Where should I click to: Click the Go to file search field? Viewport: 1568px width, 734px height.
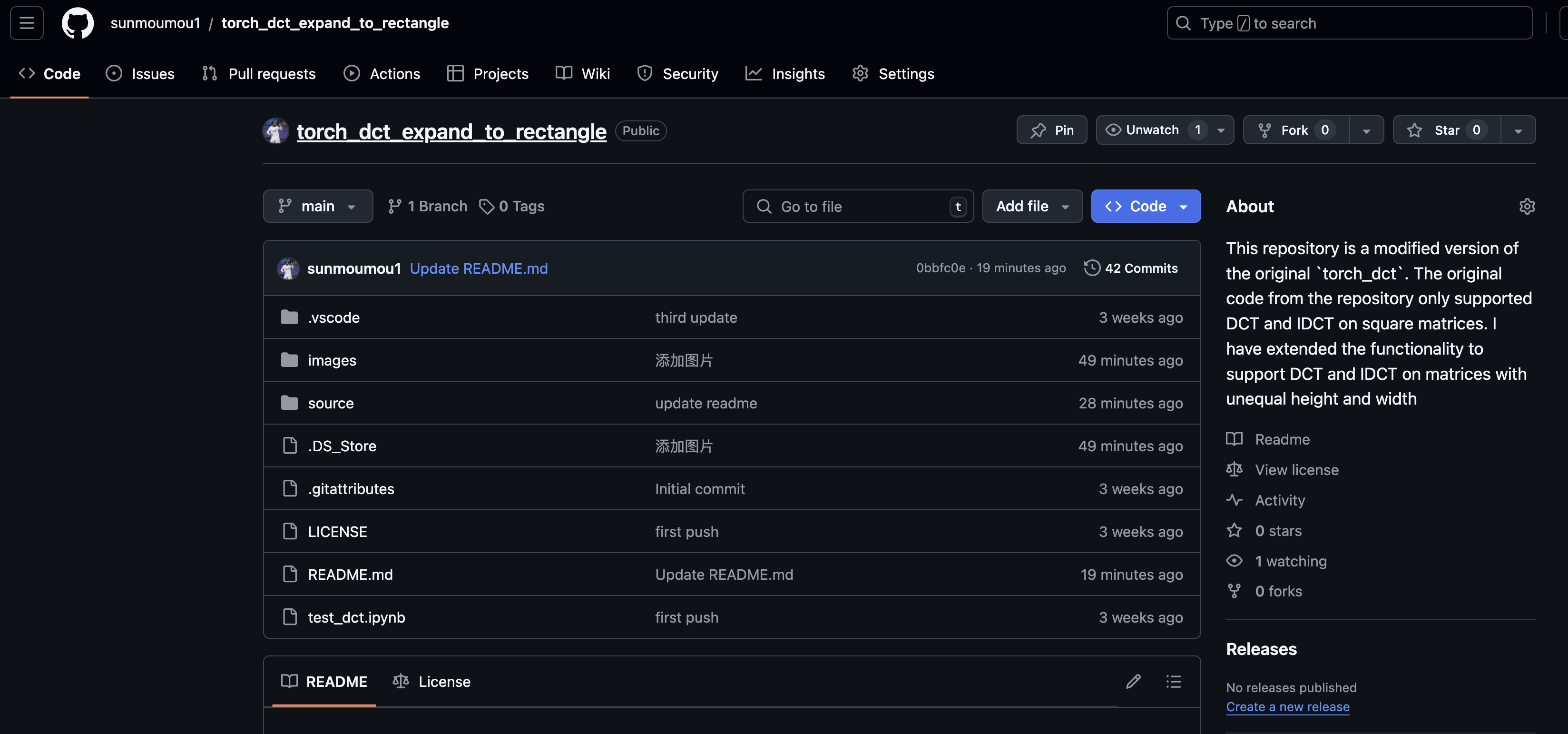click(x=857, y=207)
